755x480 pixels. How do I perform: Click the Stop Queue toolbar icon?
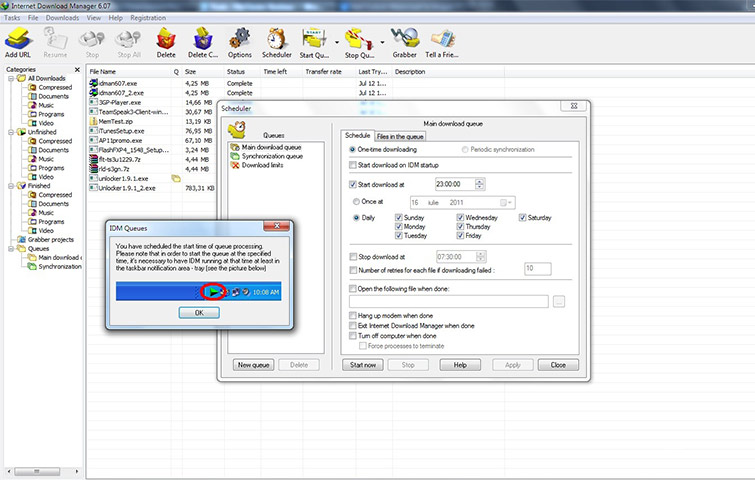[x=360, y=42]
